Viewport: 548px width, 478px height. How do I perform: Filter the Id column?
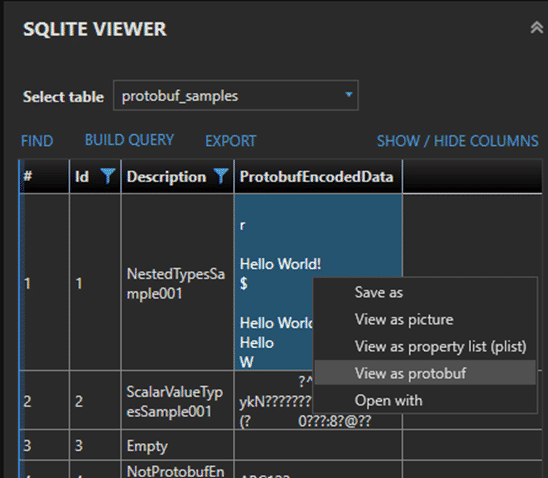click(x=108, y=175)
